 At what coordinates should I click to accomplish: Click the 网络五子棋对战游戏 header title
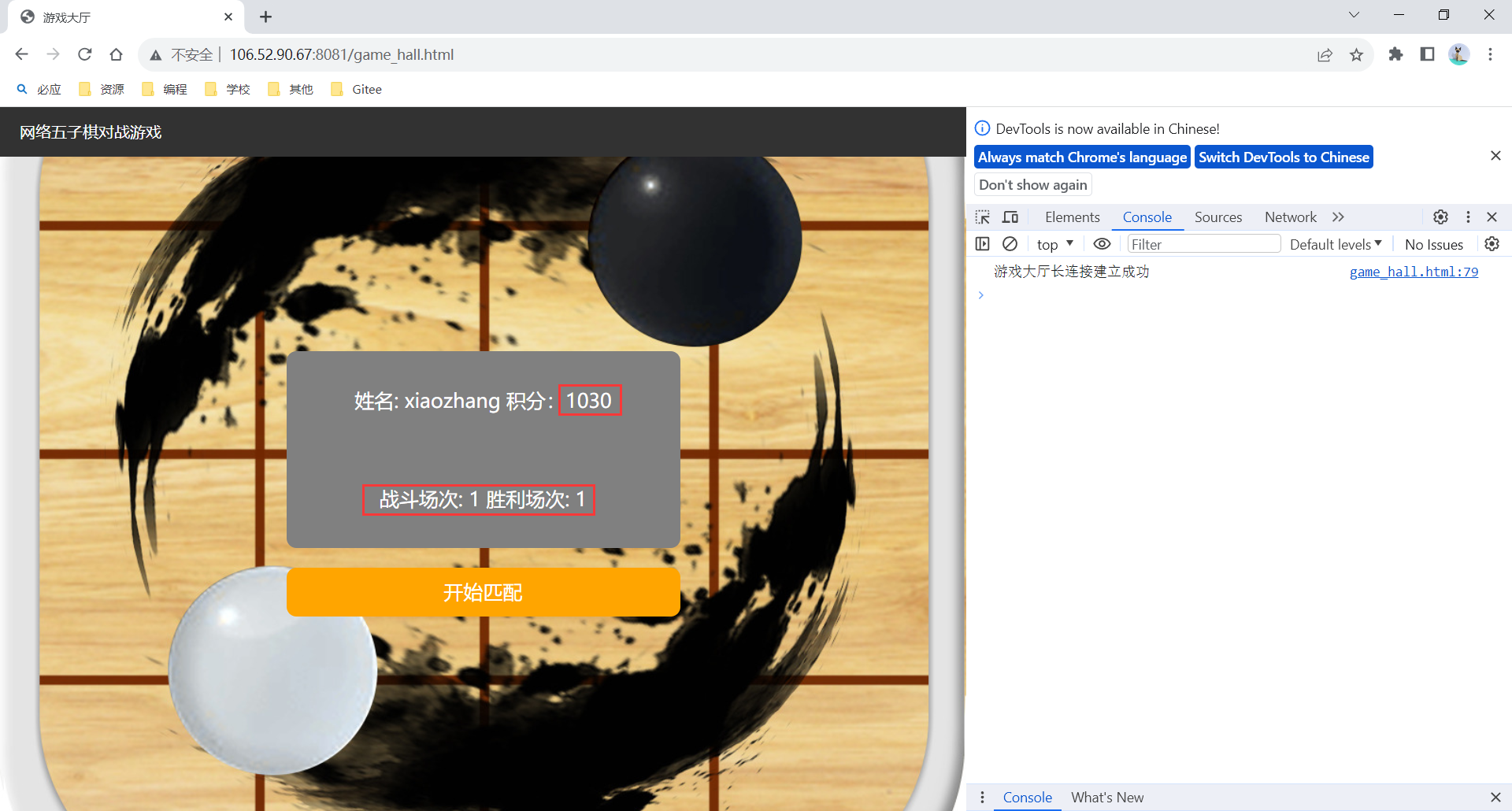click(x=91, y=132)
